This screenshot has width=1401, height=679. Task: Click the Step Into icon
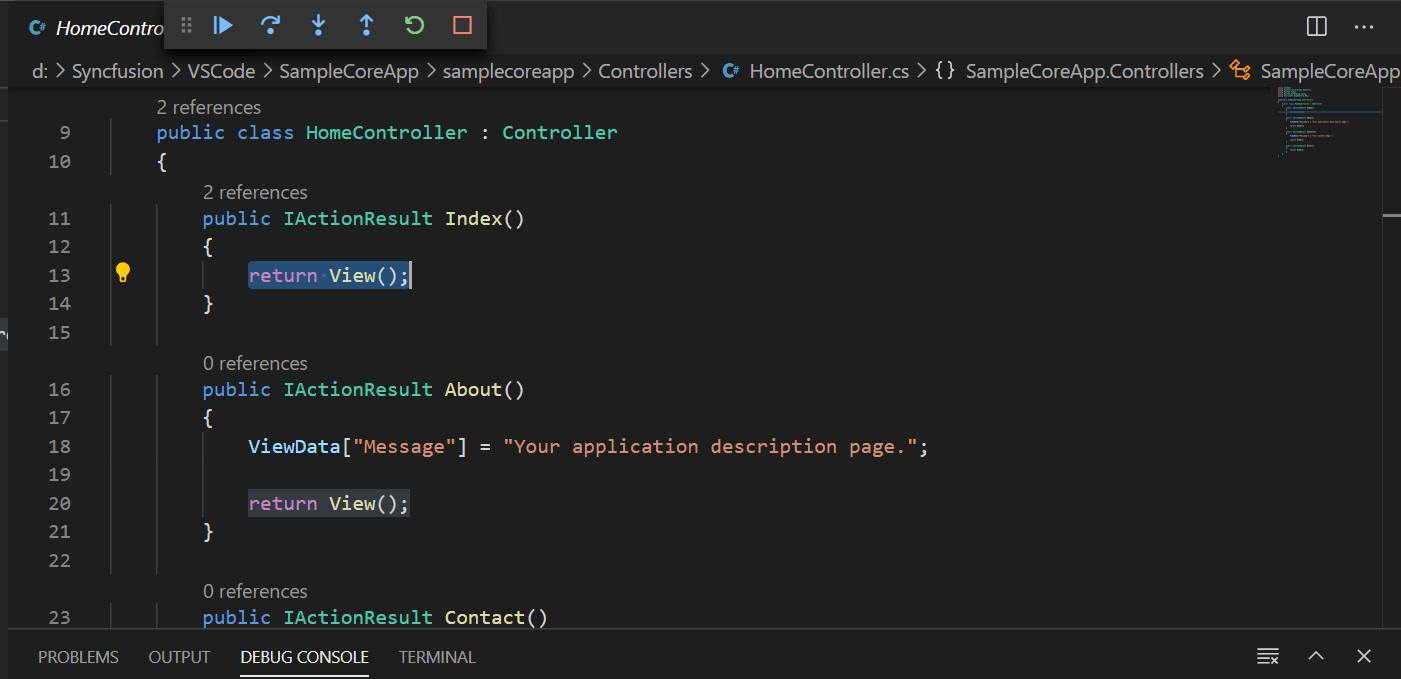pyautogui.click(x=318, y=25)
